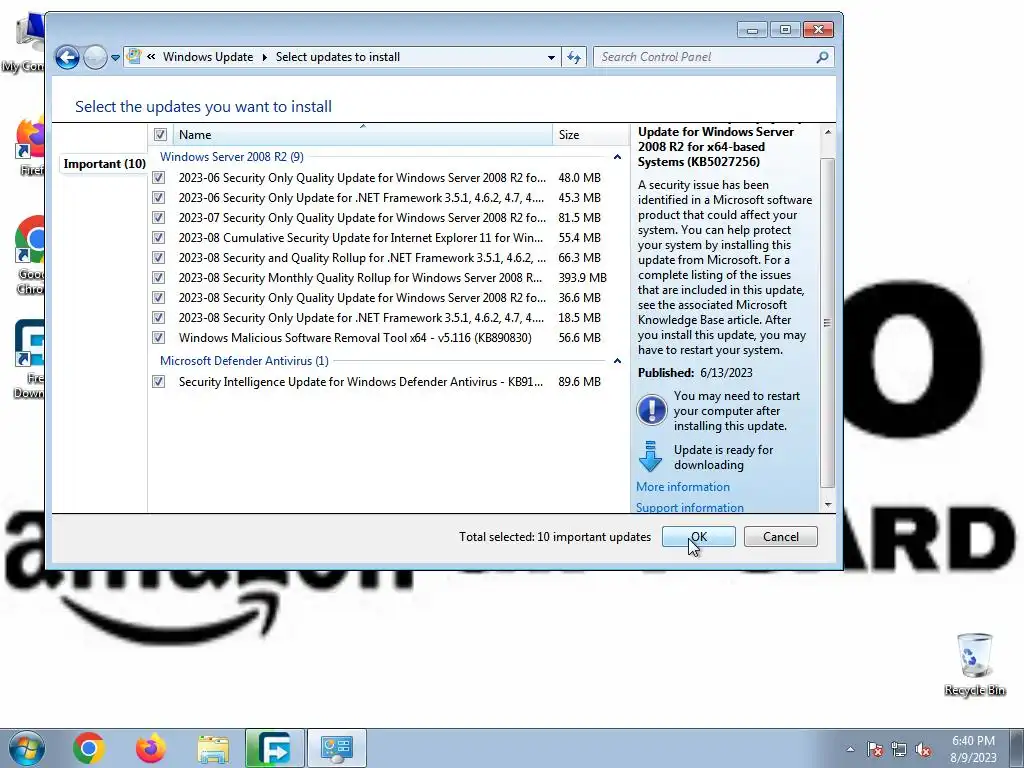Viewport: 1024px width, 768px height.
Task: Click the muted volume tray icon
Action: tap(923, 749)
